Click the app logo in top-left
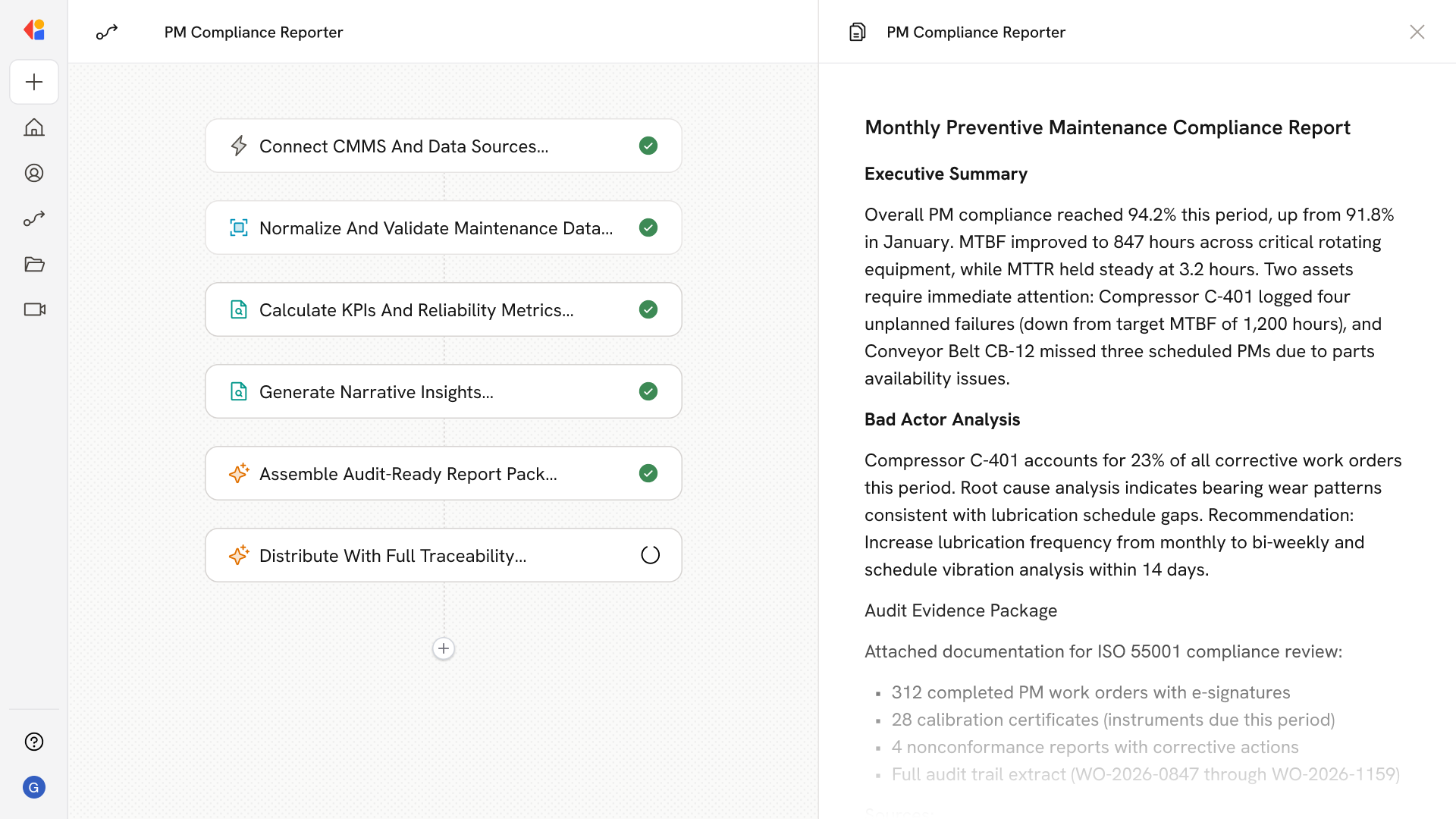The width and height of the screenshot is (1456, 819). 34,30
